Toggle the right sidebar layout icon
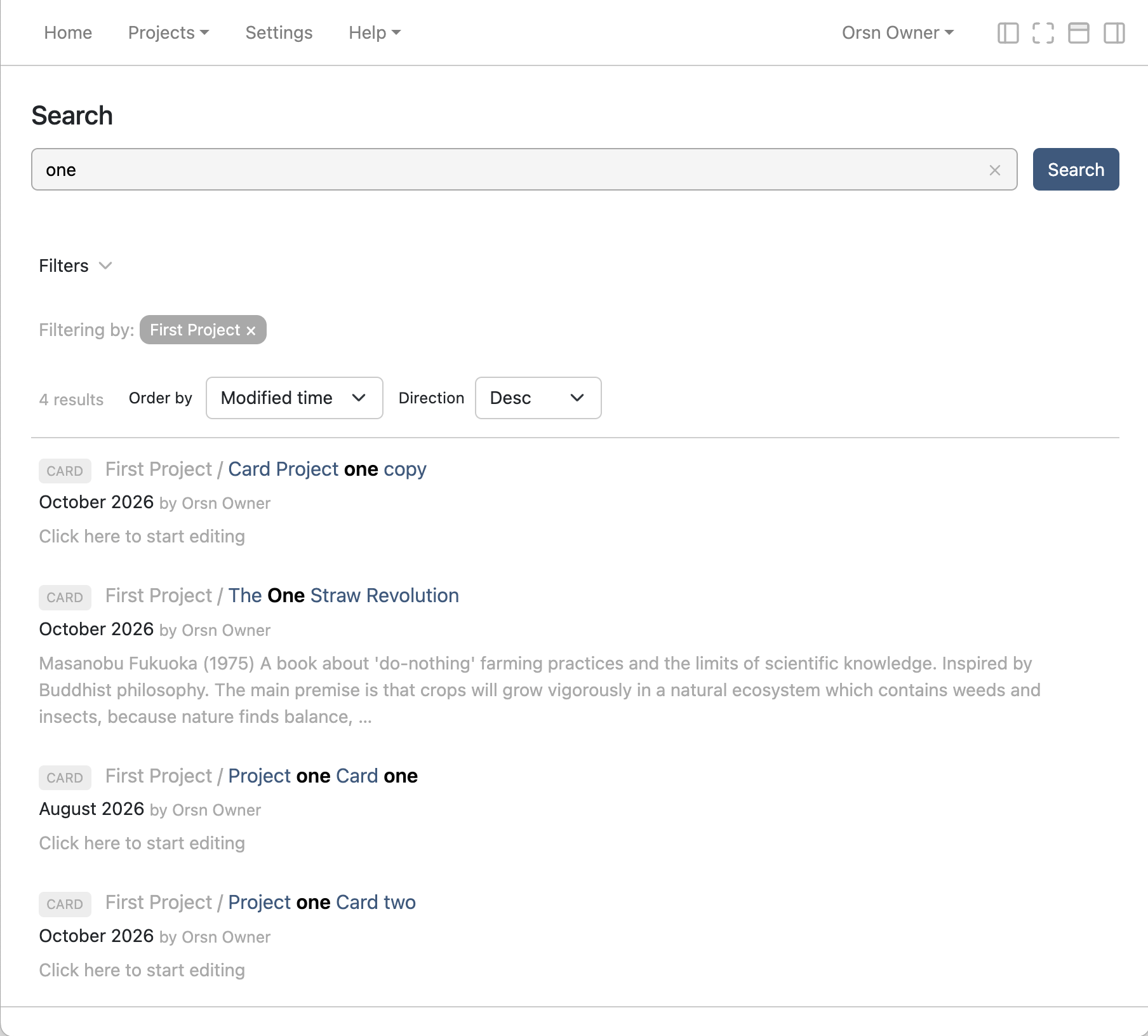1148x1036 pixels. [1114, 33]
